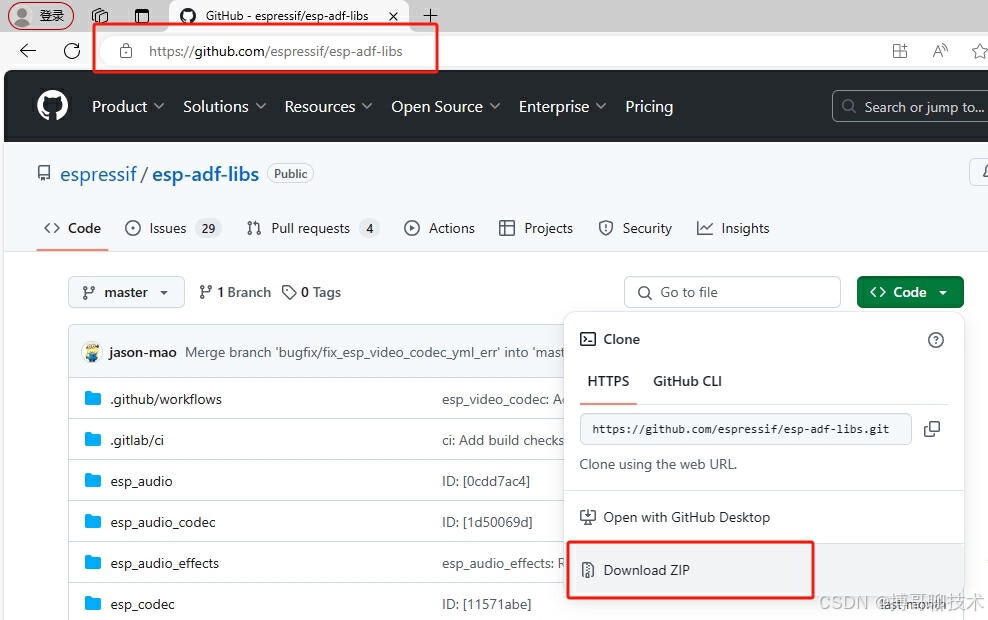Open the master branch dropdown

tap(126, 292)
